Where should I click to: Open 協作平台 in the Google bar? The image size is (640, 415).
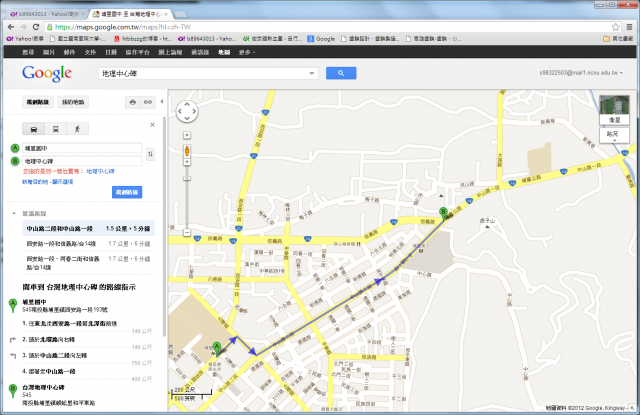click(137, 52)
